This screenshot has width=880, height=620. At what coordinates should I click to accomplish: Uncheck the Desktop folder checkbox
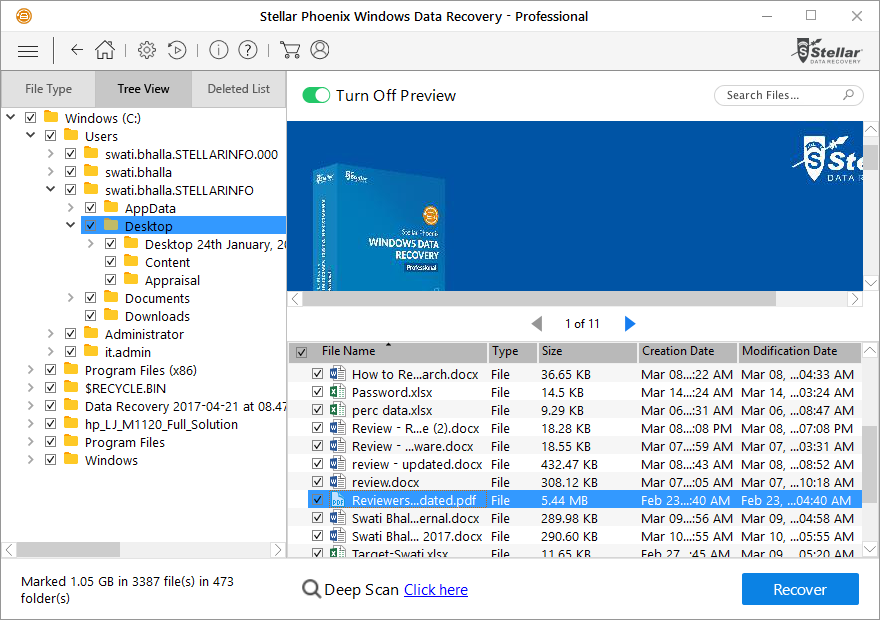tap(90, 226)
